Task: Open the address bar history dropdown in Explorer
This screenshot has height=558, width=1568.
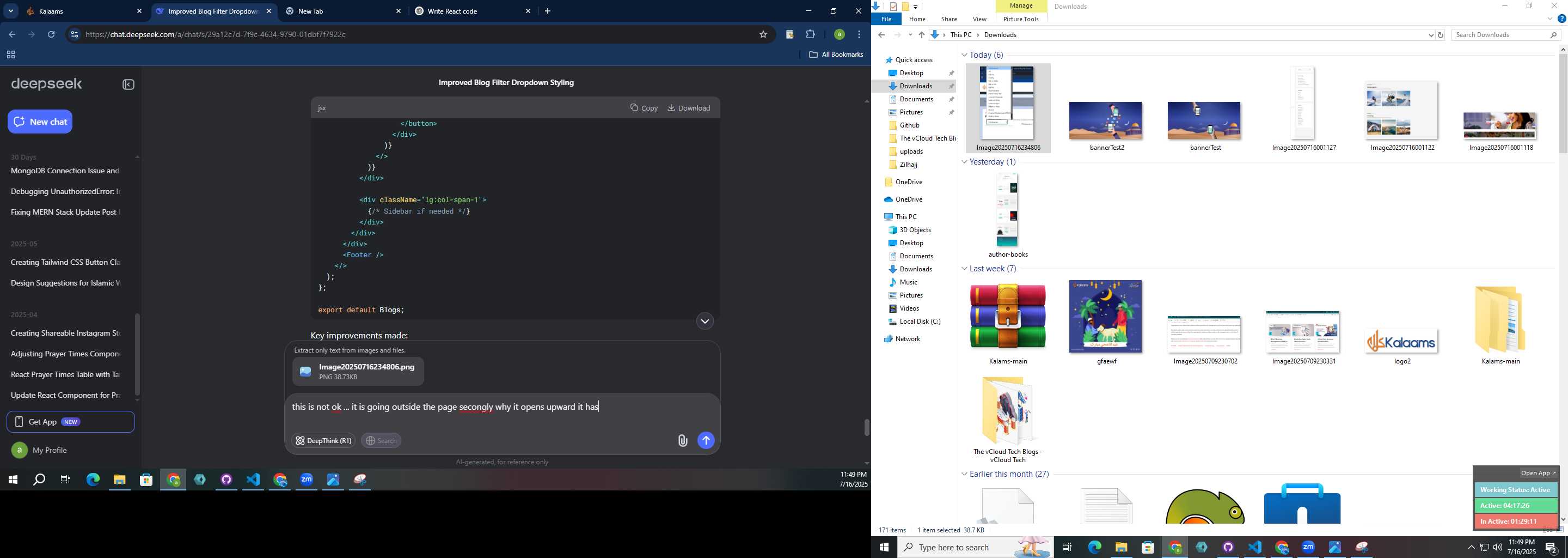Action: (x=1430, y=35)
